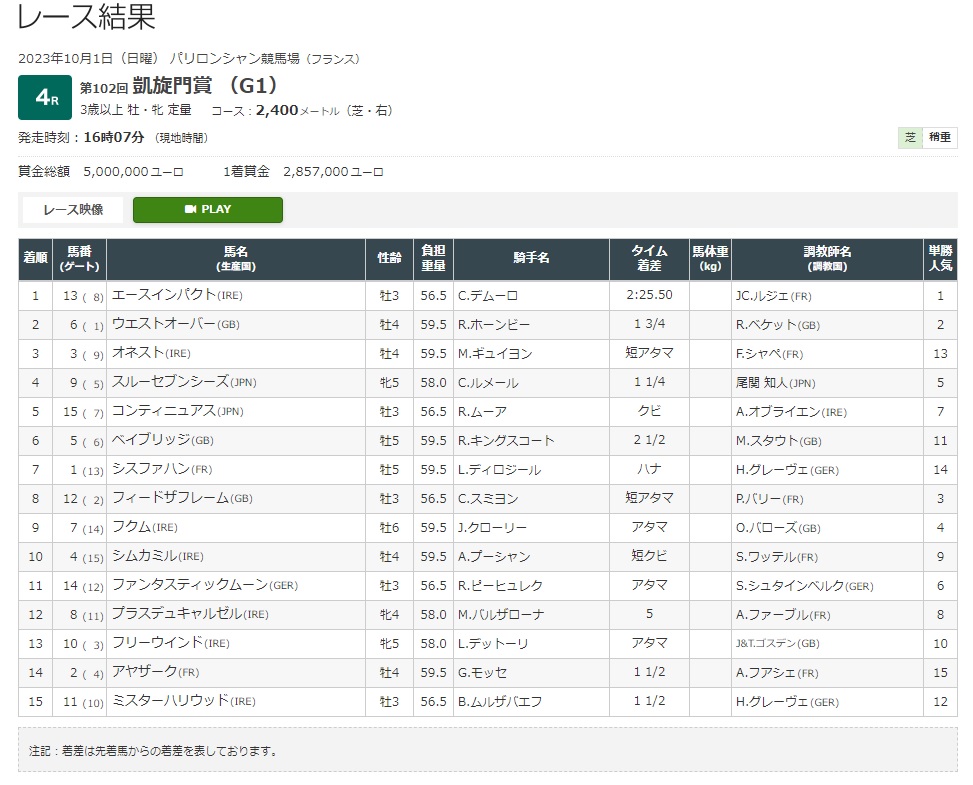
Task: Select horse ウエストオーバー in second place
Action: point(164,325)
